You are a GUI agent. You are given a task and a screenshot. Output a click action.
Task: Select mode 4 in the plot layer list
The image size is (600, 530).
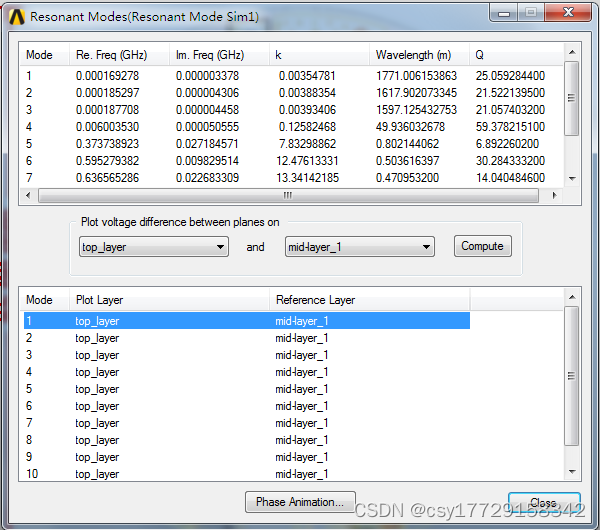247,372
